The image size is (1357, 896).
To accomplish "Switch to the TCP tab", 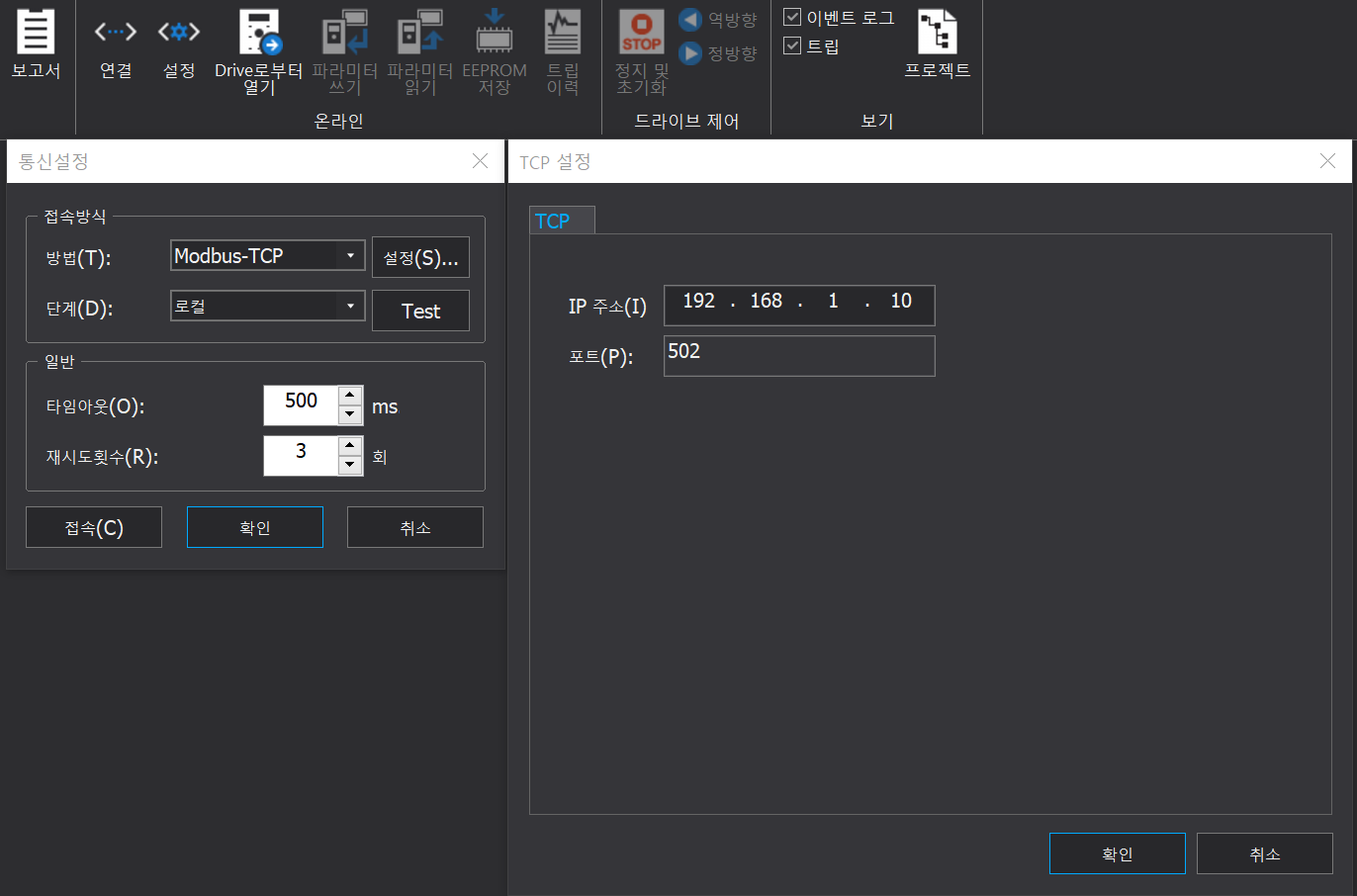I will click(561, 220).
